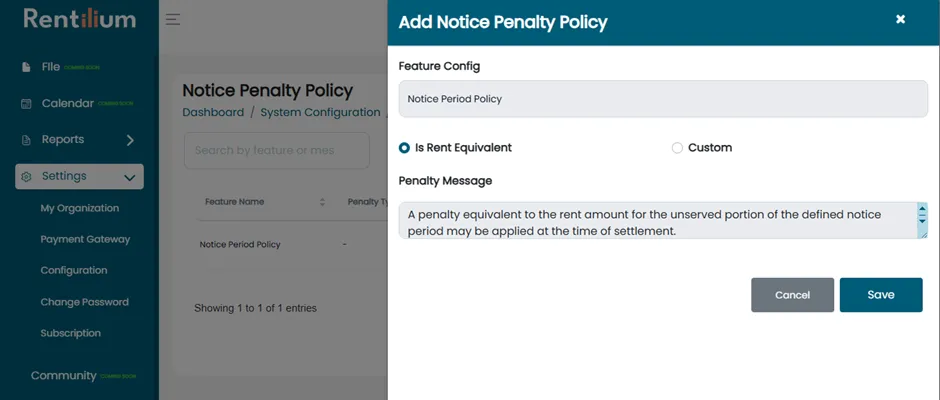Click the Rentilium logo
The image size is (940, 400).
pos(80,19)
